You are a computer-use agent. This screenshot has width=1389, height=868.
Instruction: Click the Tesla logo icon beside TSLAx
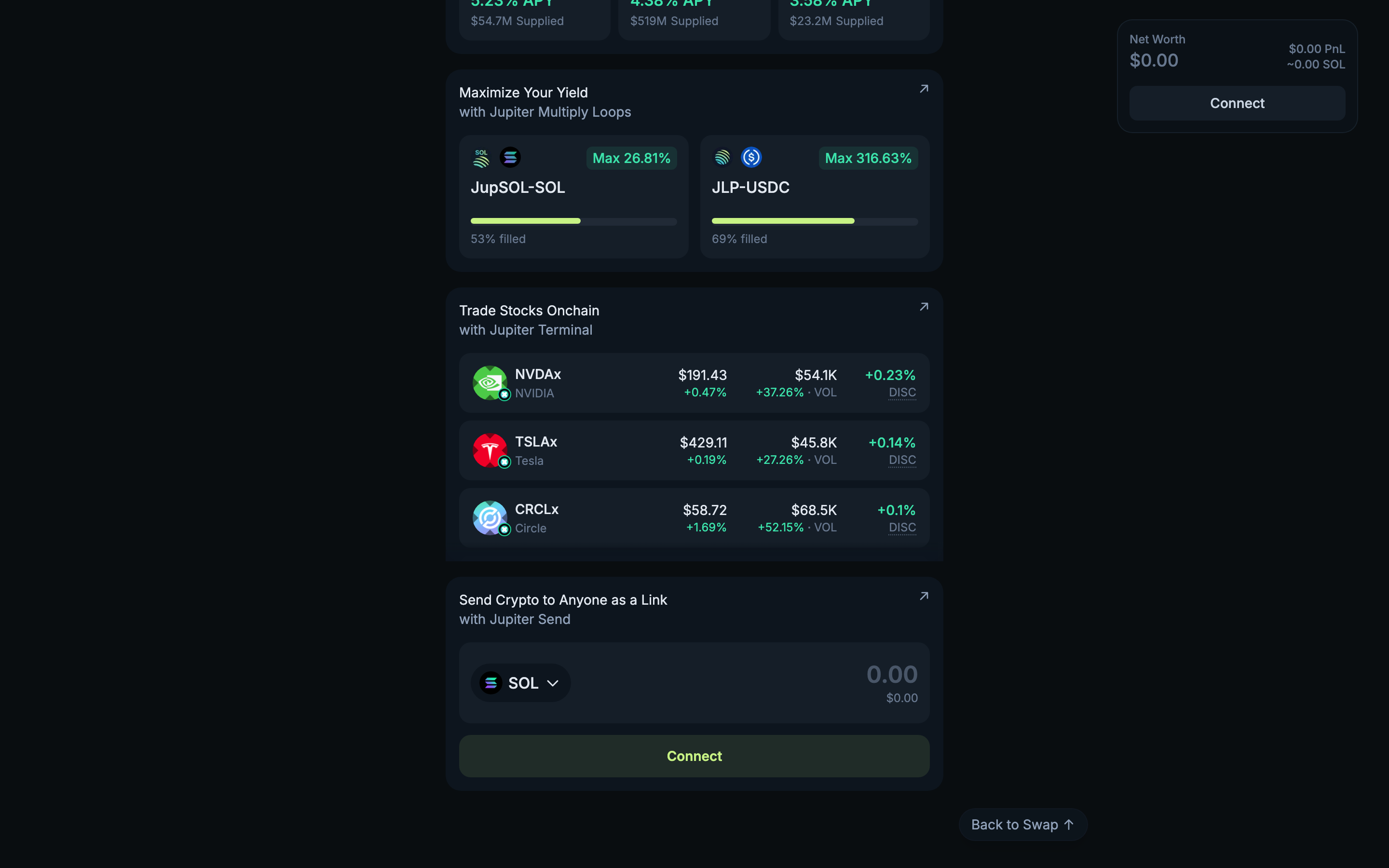490,450
